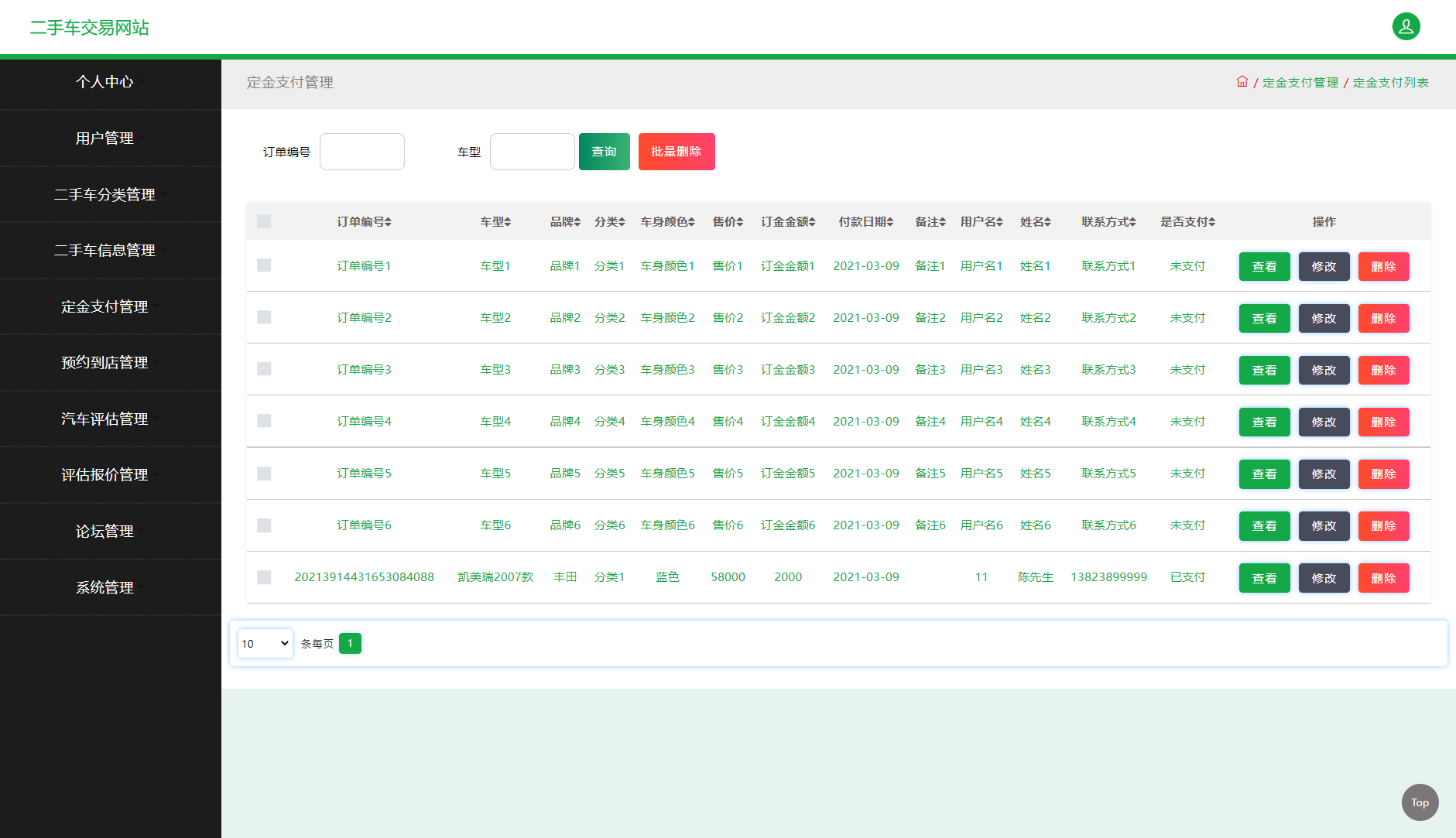Select the phone number 13823899999 cell

pyautogui.click(x=1108, y=577)
